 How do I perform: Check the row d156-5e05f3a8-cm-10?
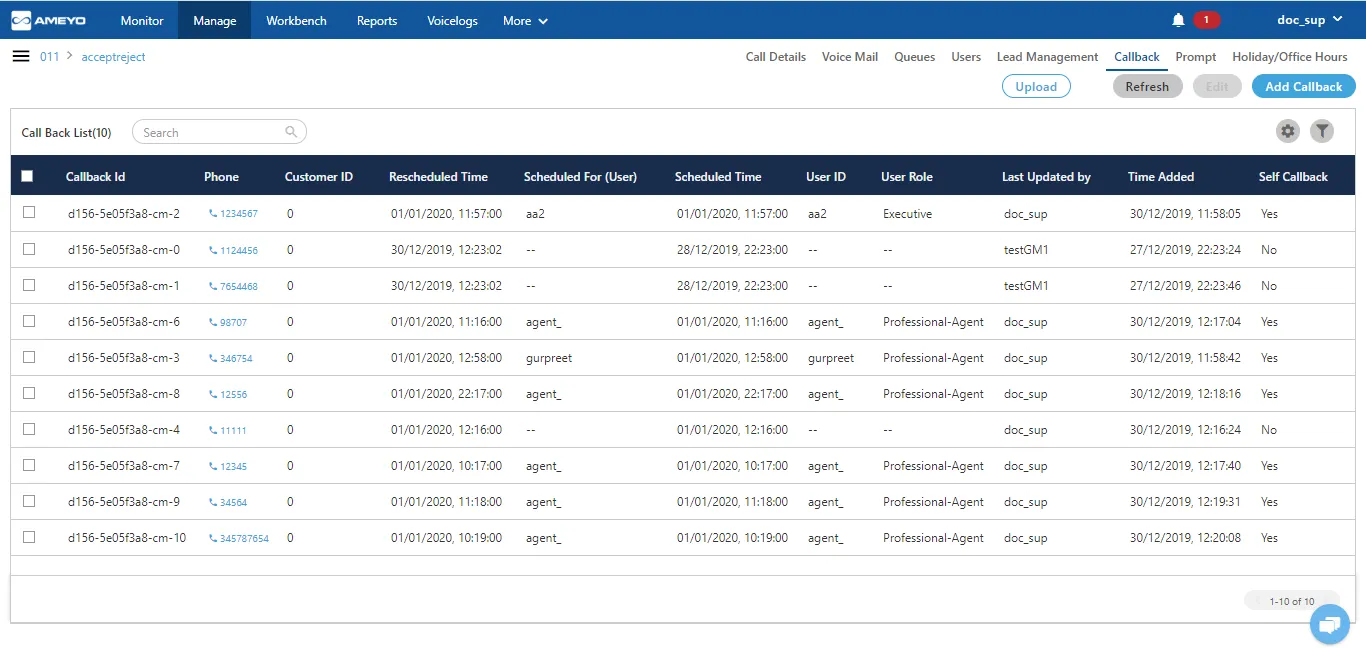[29, 536]
